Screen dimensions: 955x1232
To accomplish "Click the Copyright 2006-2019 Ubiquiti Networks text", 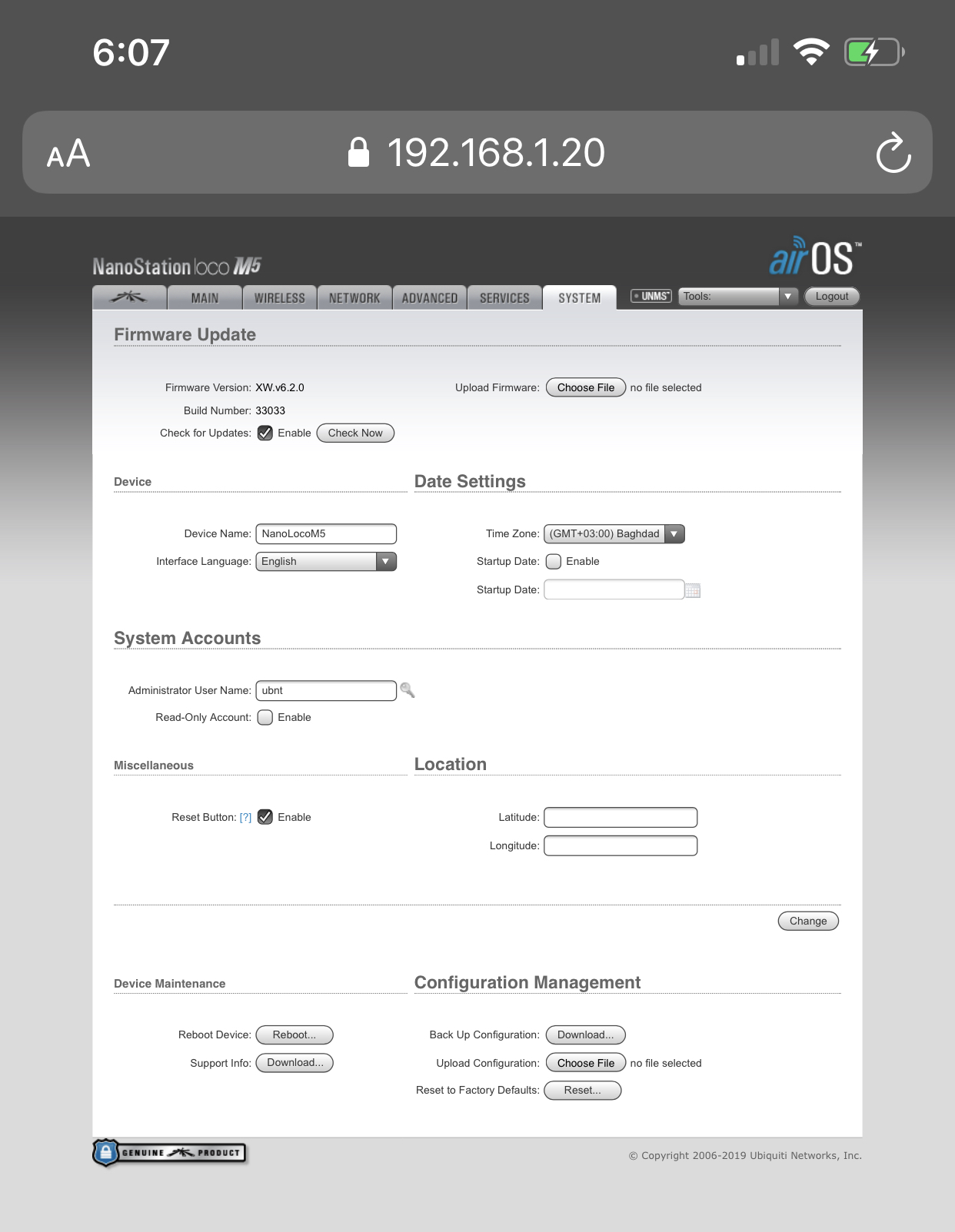I will (x=745, y=1155).
